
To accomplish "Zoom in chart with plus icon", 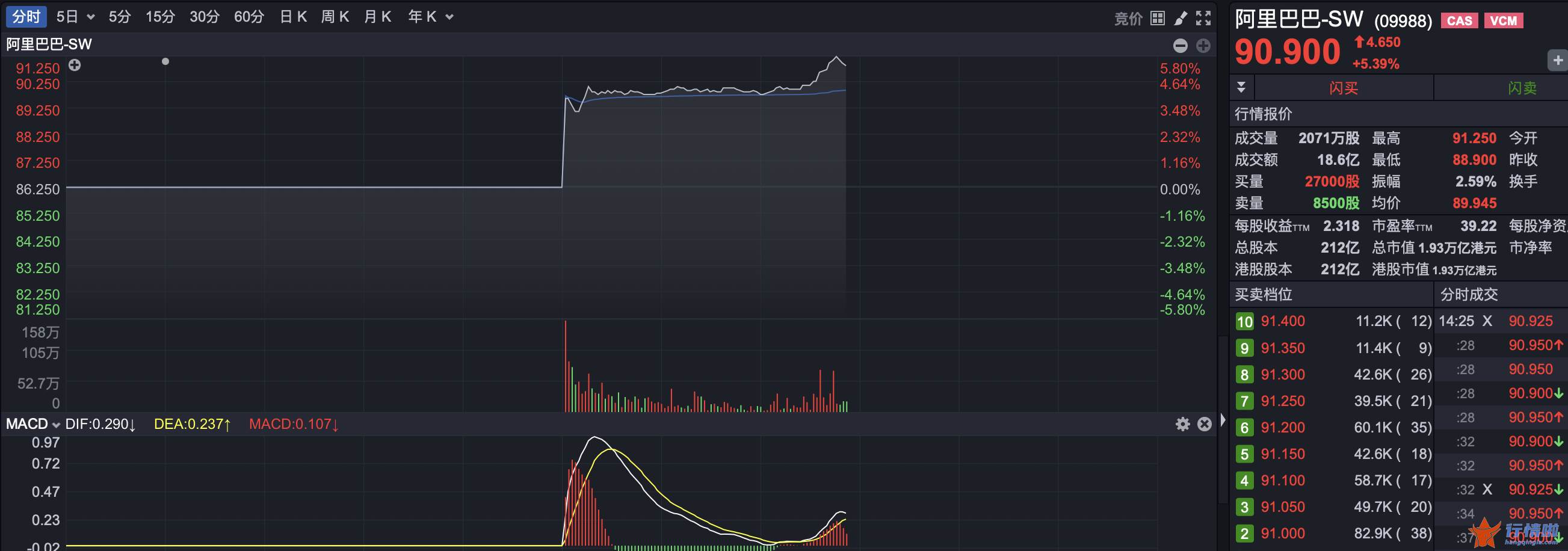I will pyautogui.click(x=1203, y=46).
